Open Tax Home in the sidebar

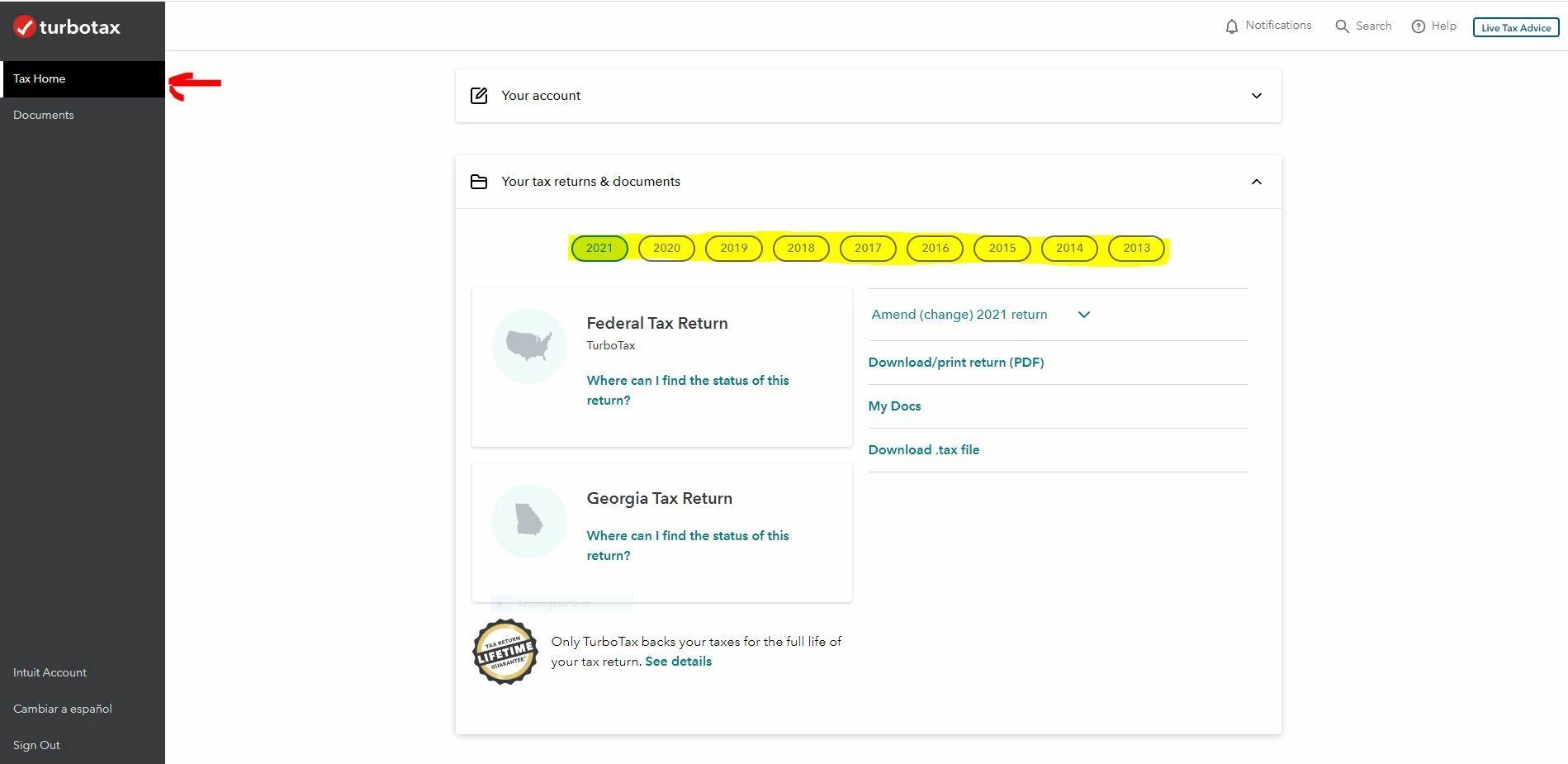[83, 79]
